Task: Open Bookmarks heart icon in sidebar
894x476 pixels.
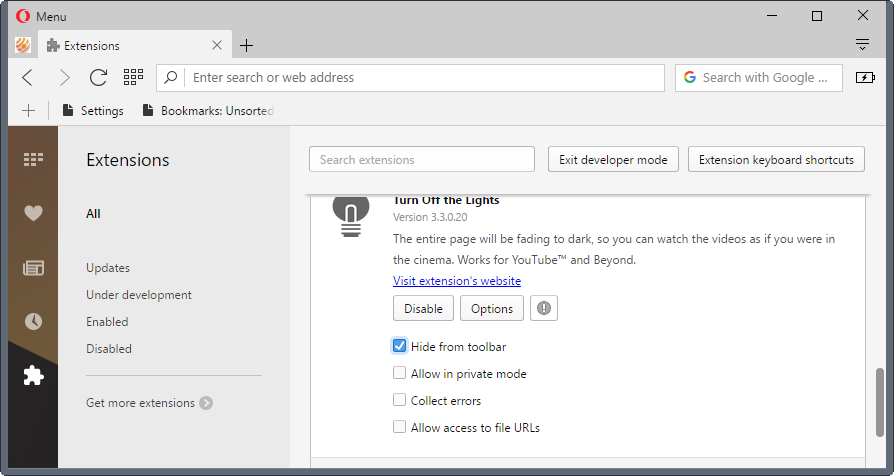Action: [x=33, y=213]
